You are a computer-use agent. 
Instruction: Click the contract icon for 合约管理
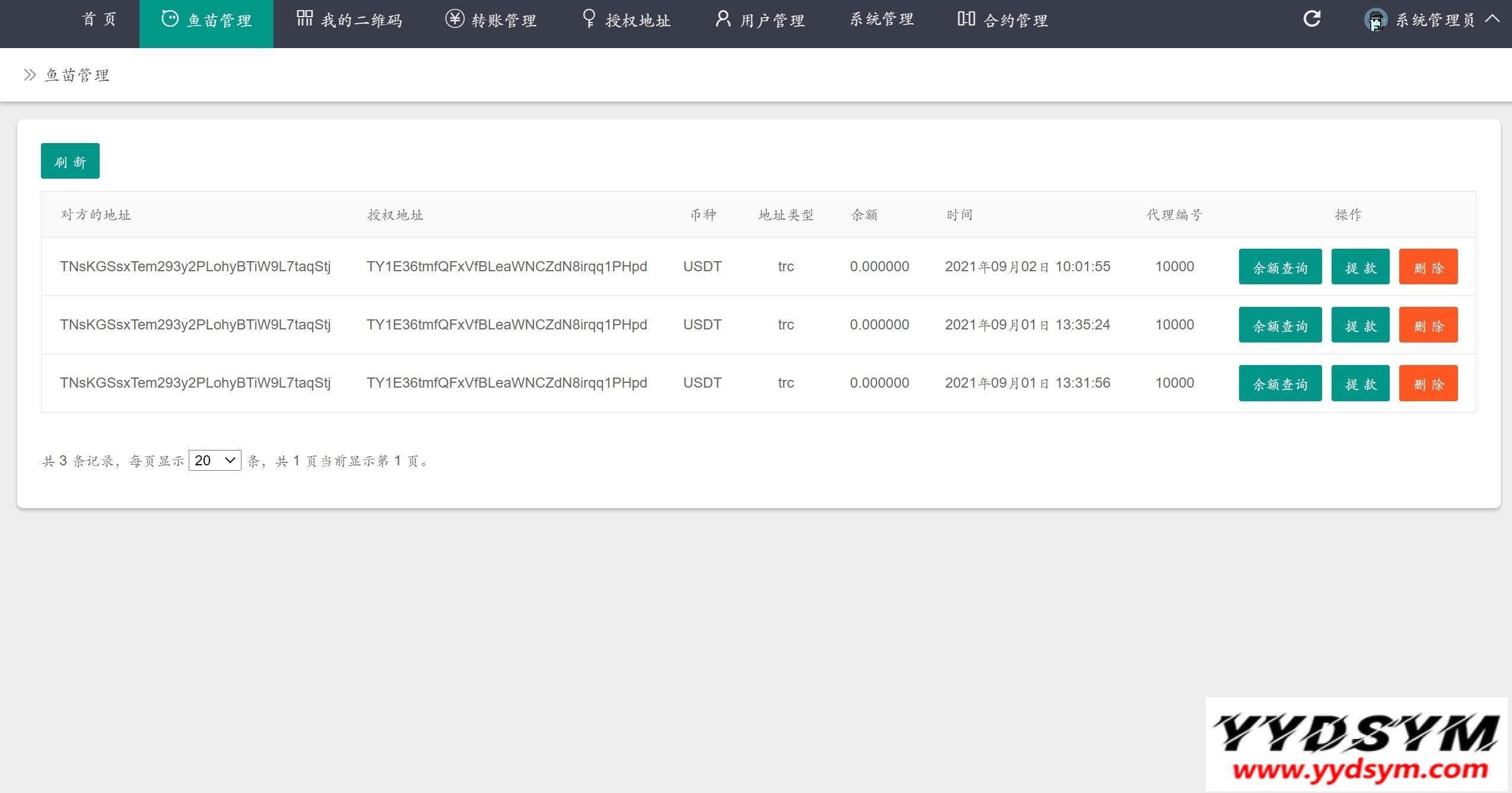(x=966, y=19)
